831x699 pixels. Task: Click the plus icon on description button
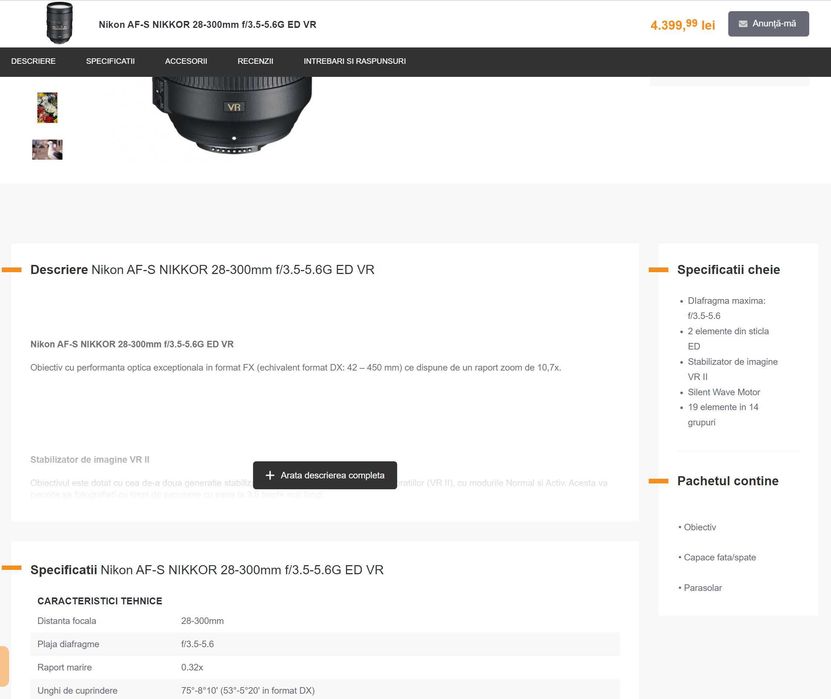[270, 475]
